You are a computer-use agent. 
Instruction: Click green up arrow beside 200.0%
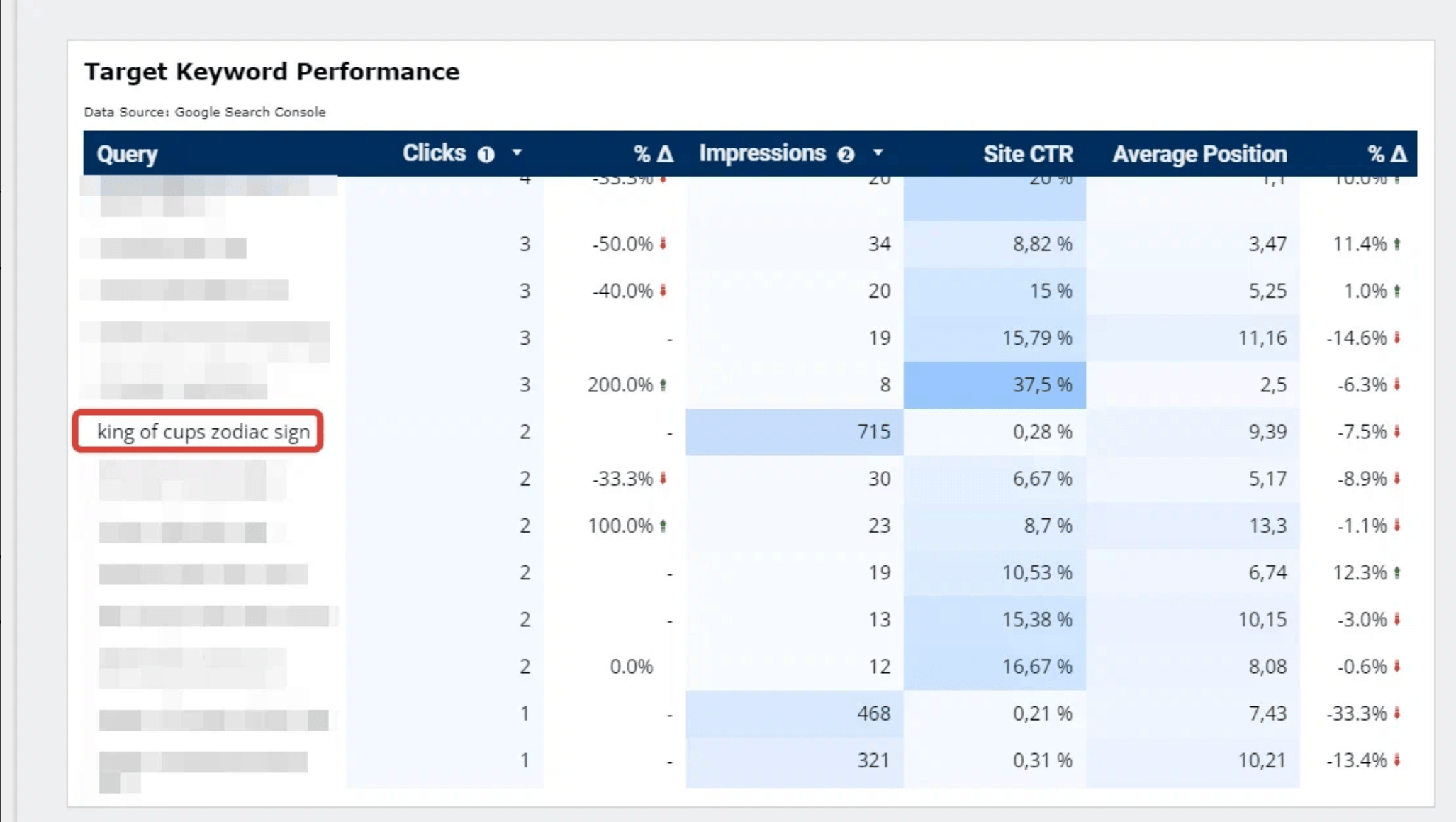click(x=663, y=385)
